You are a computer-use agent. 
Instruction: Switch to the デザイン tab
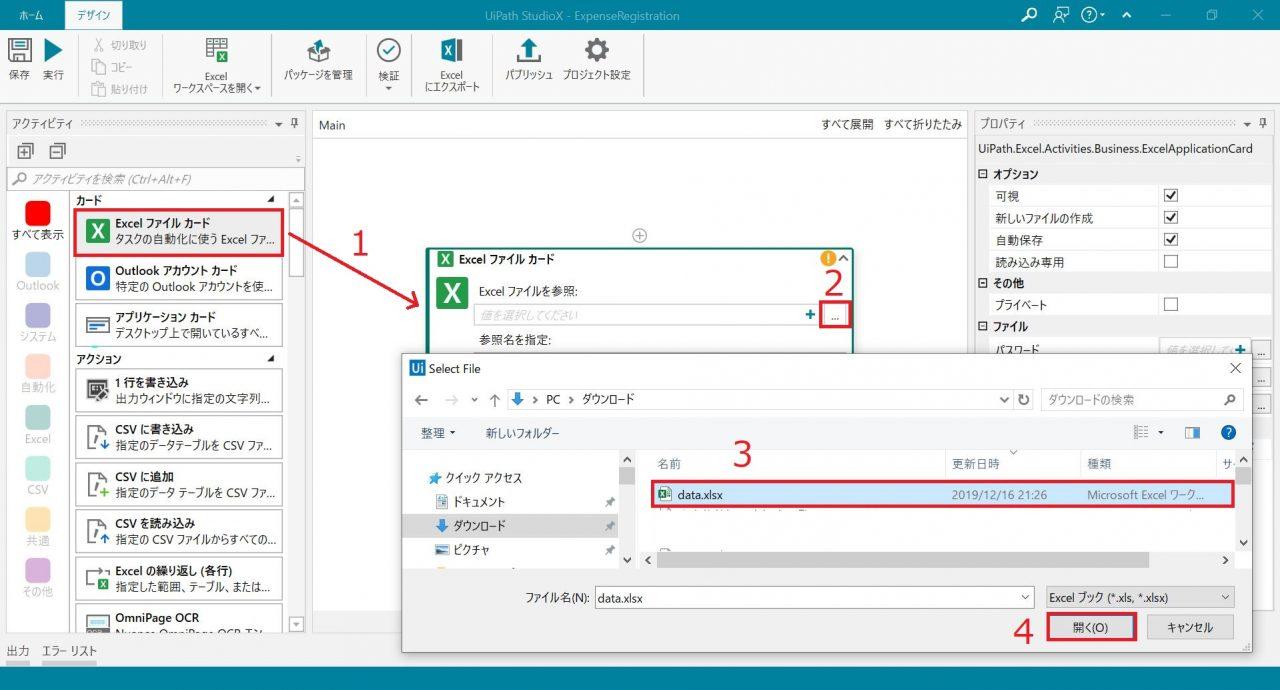click(x=93, y=16)
